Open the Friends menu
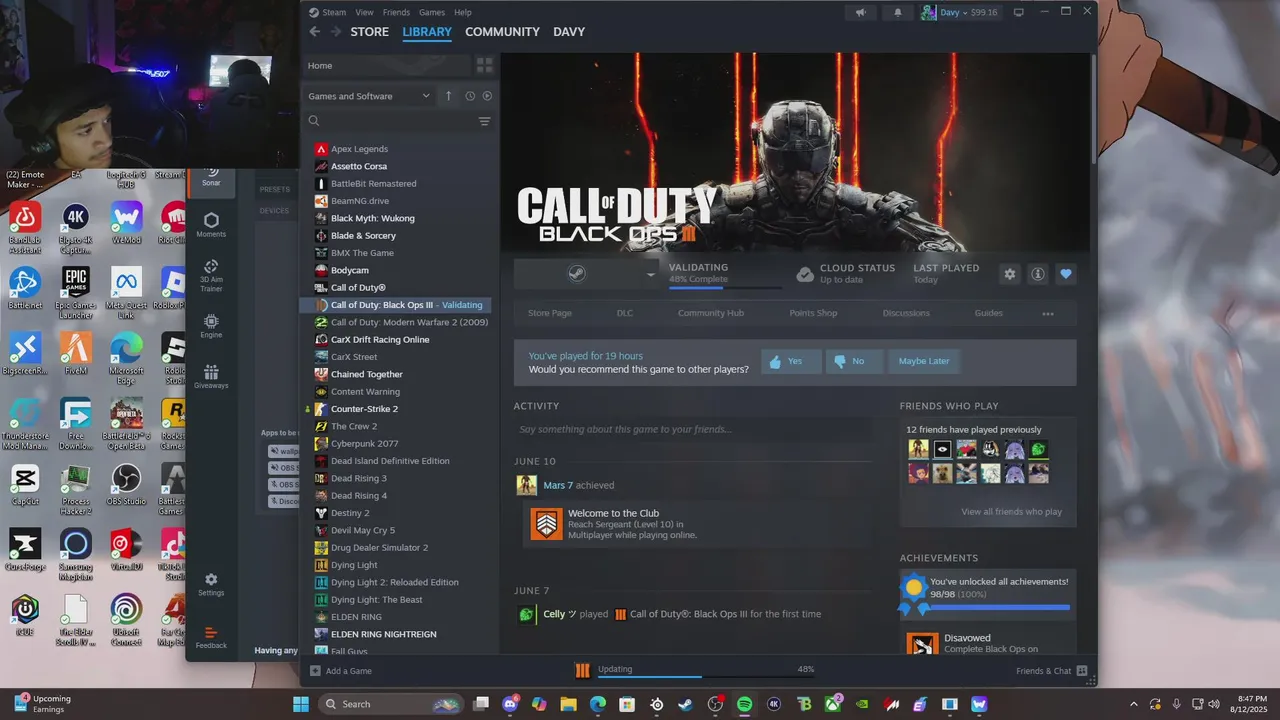The width and height of the screenshot is (1280, 720). 396,12
